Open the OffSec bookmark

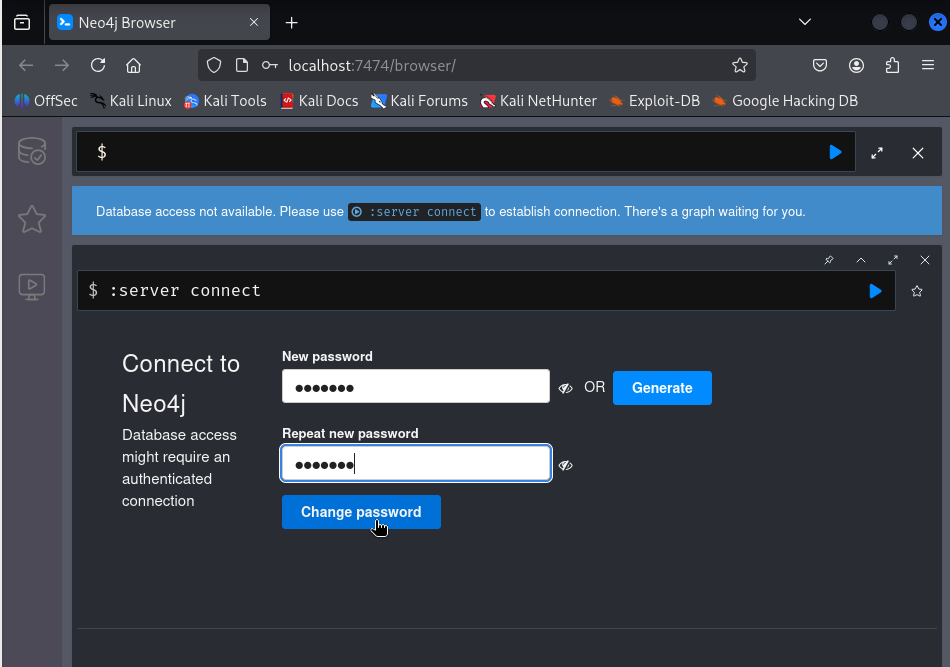[x=46, y=101]
